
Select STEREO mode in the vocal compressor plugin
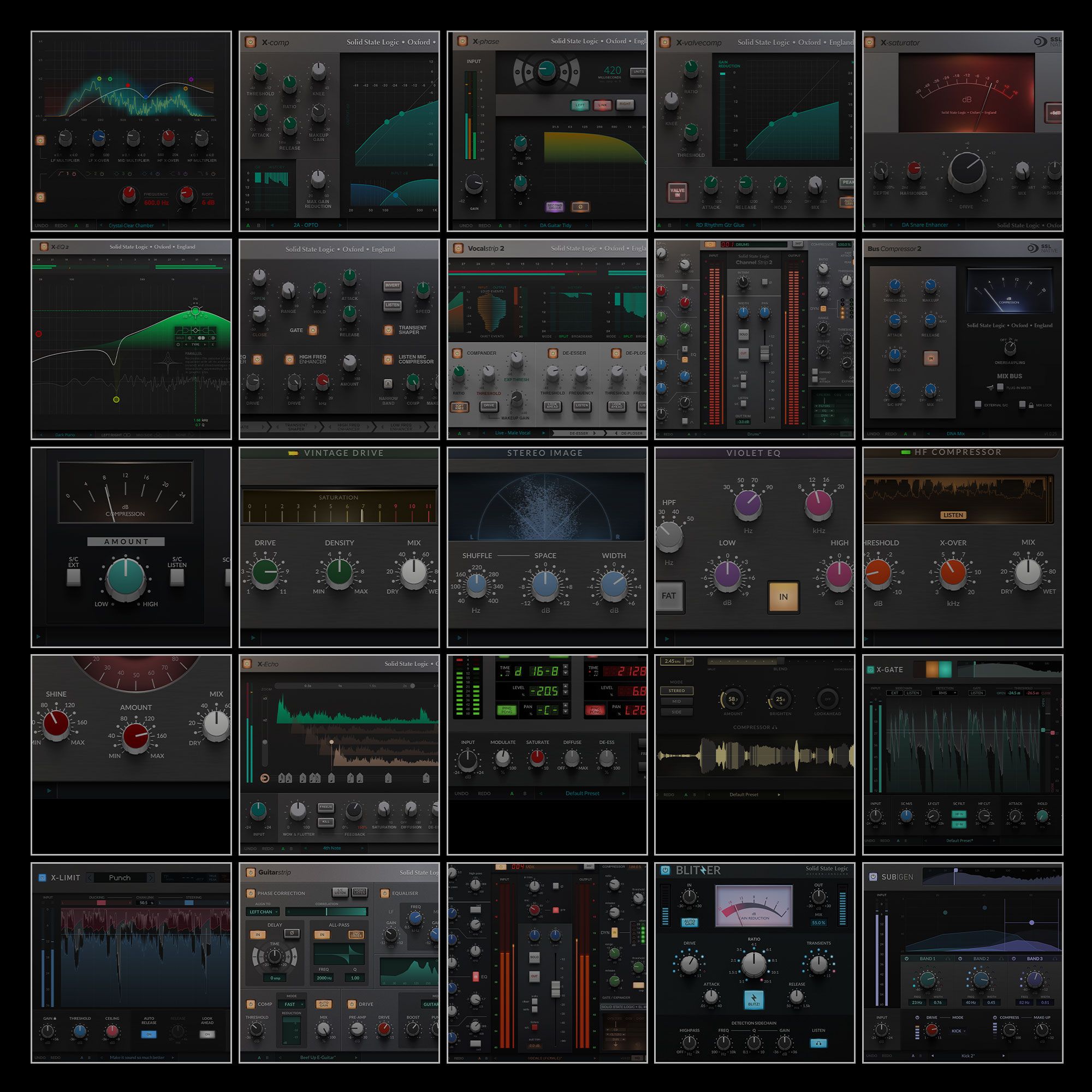(676, 691)
